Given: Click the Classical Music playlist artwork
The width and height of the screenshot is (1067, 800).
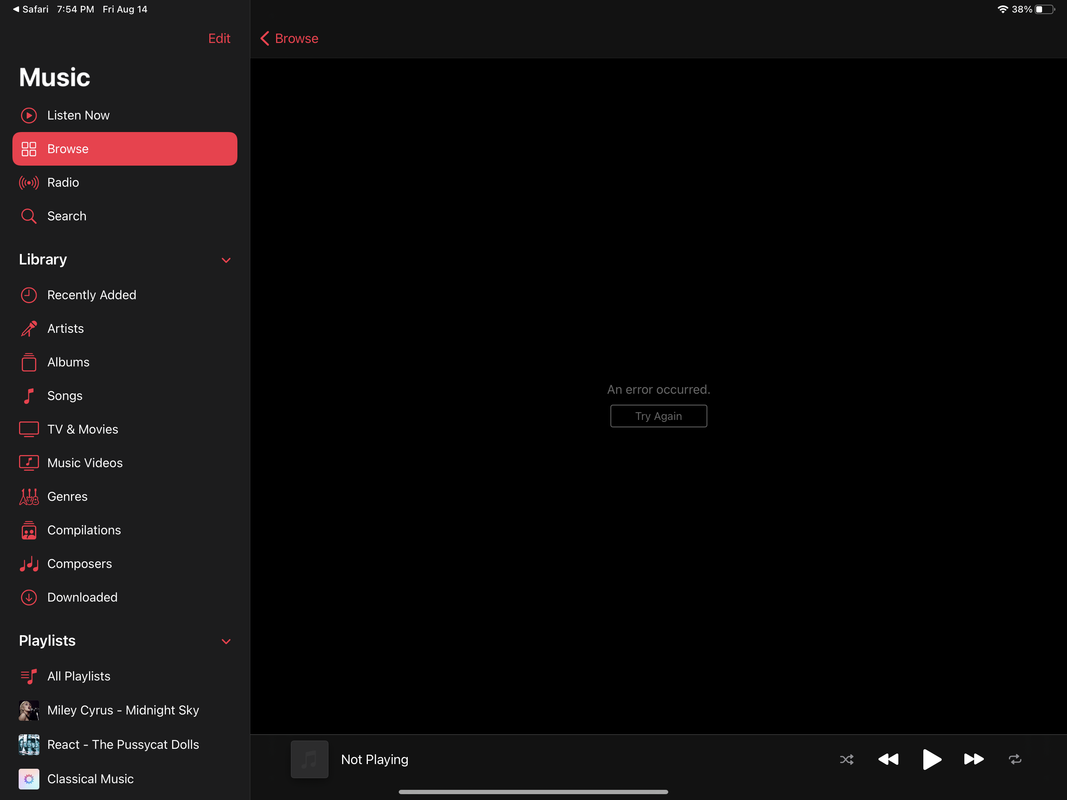Looking at the screenshot, I should (x=29, y=779).
